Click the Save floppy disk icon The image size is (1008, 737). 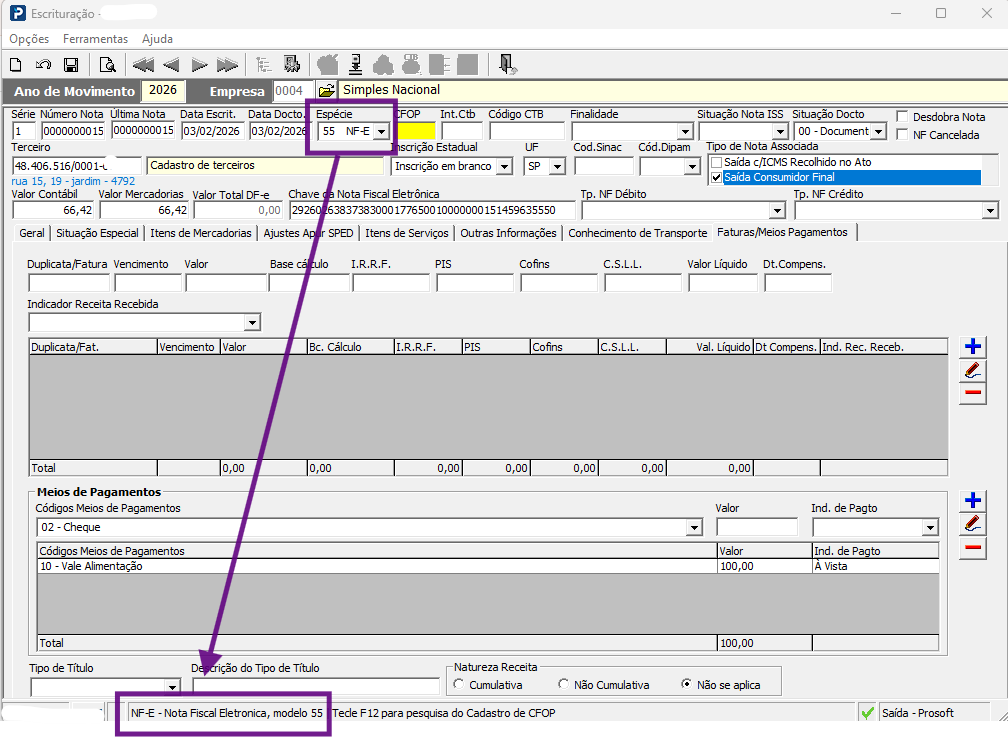tap(71, 65)
